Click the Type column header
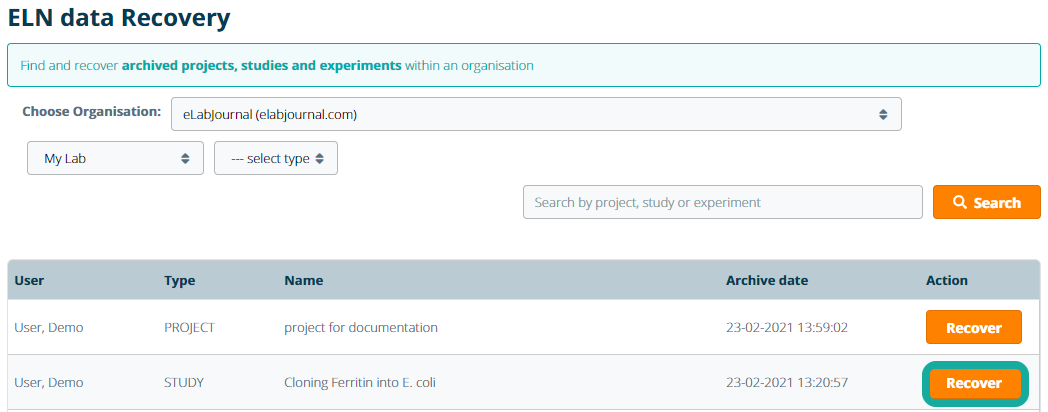Viewport: 1048px width, 412px height. click(180, 281)
